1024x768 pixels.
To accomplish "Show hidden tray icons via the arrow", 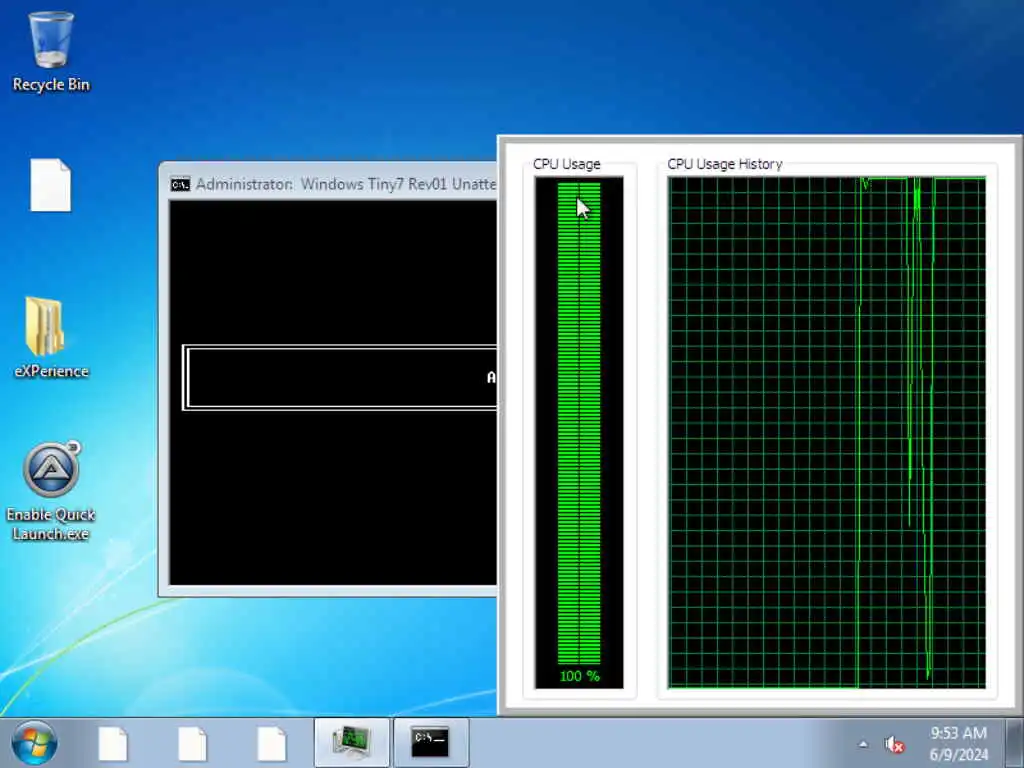I will 863,744.
